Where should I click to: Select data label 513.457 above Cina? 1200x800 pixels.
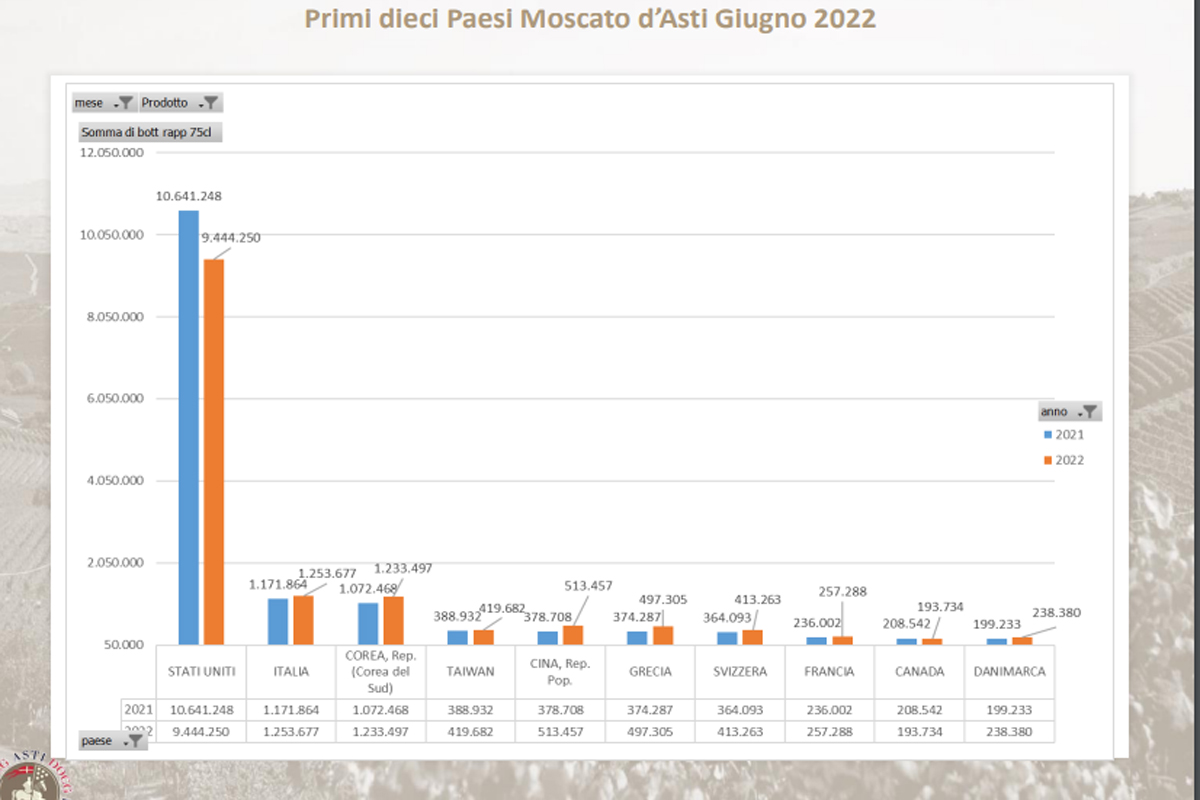[588, 586]
